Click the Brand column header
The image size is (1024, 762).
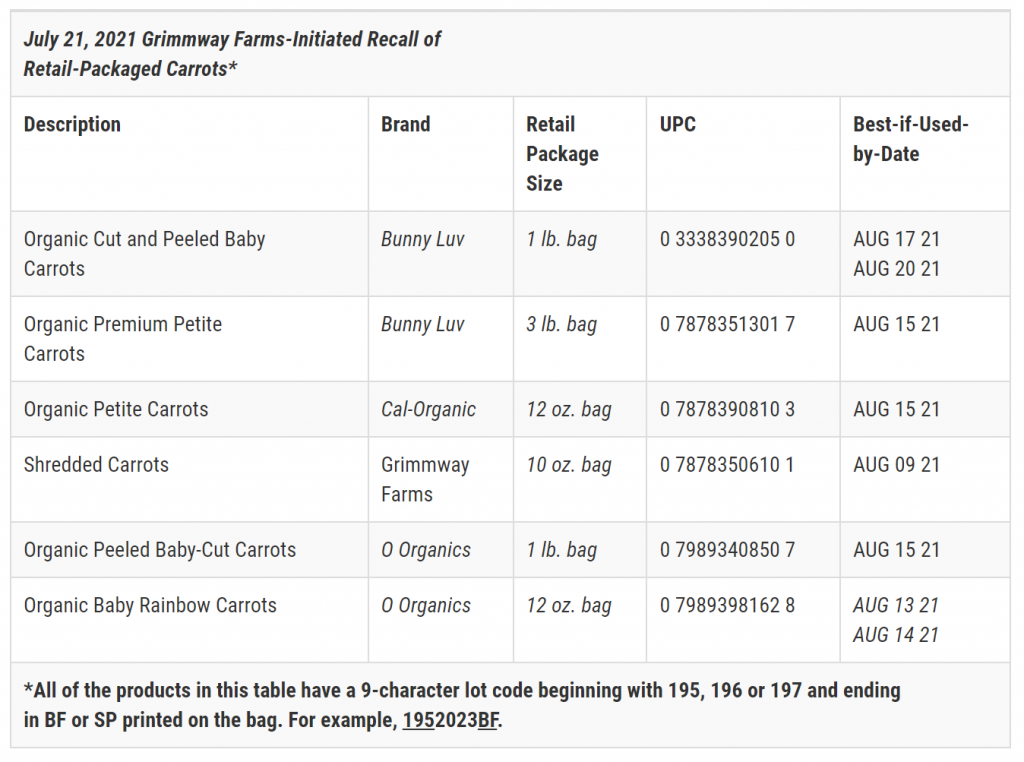tap(406, 124)
